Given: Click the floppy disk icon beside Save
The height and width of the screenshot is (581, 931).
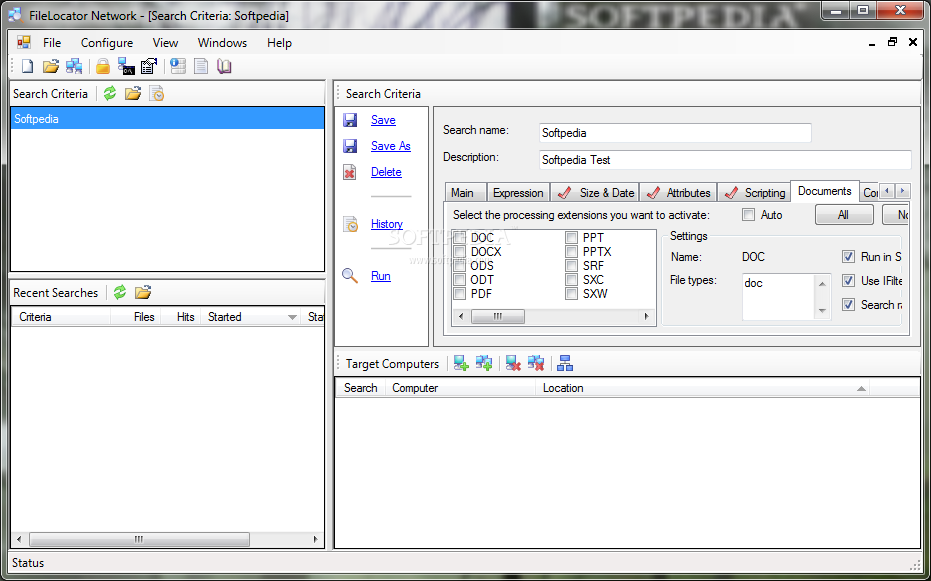Looking at the screenshot, I should click(350, 120).
